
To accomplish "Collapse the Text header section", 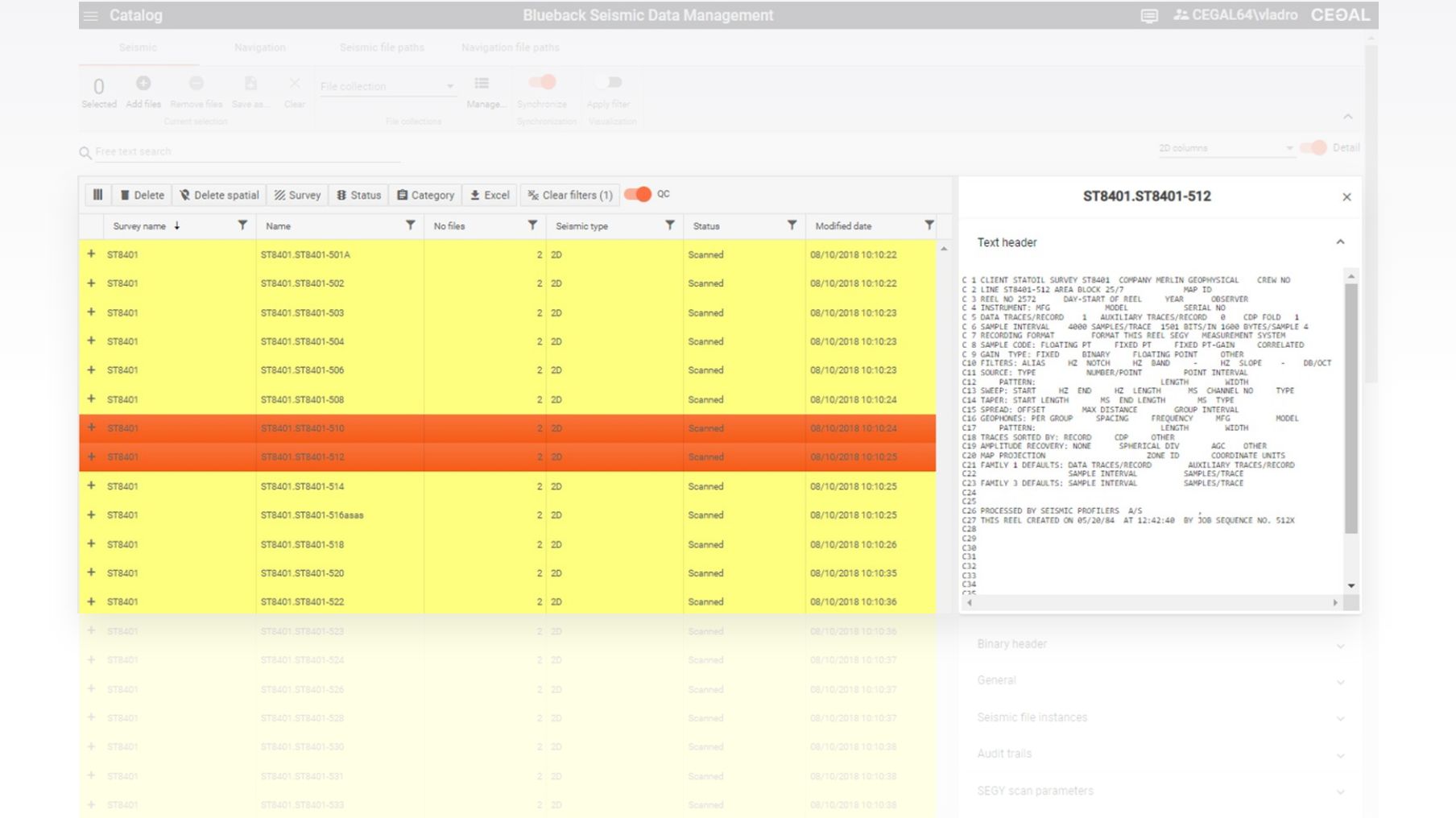I will (x=1340, y=242).
